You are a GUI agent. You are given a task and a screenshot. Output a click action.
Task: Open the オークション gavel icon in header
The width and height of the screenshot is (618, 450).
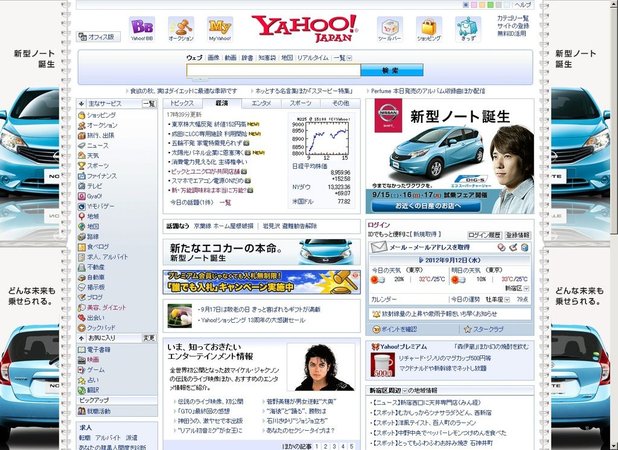pos(181,29)
